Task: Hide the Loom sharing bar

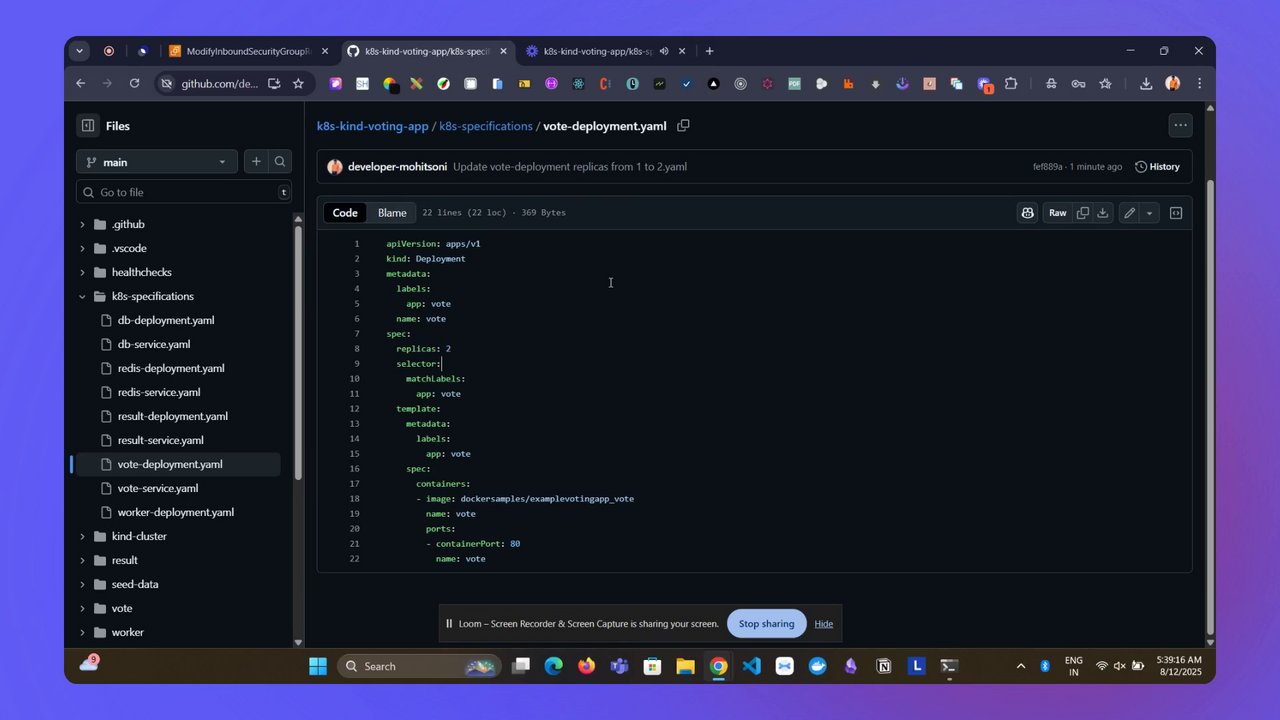Action: point(823,624)
